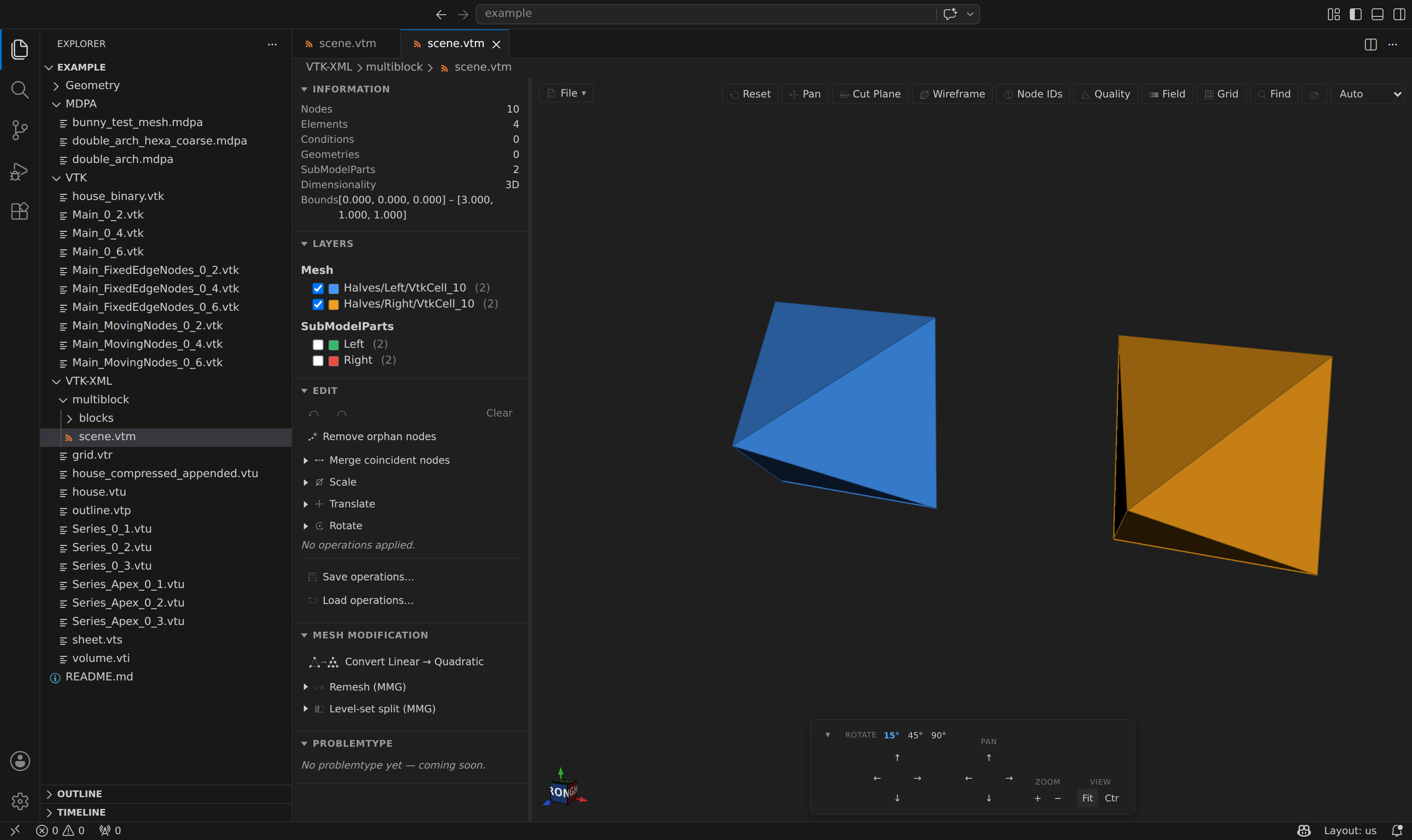This screenshot has width=1412, height=840.
Task: Open the Source Control view
Action: [x=20, y=130]
